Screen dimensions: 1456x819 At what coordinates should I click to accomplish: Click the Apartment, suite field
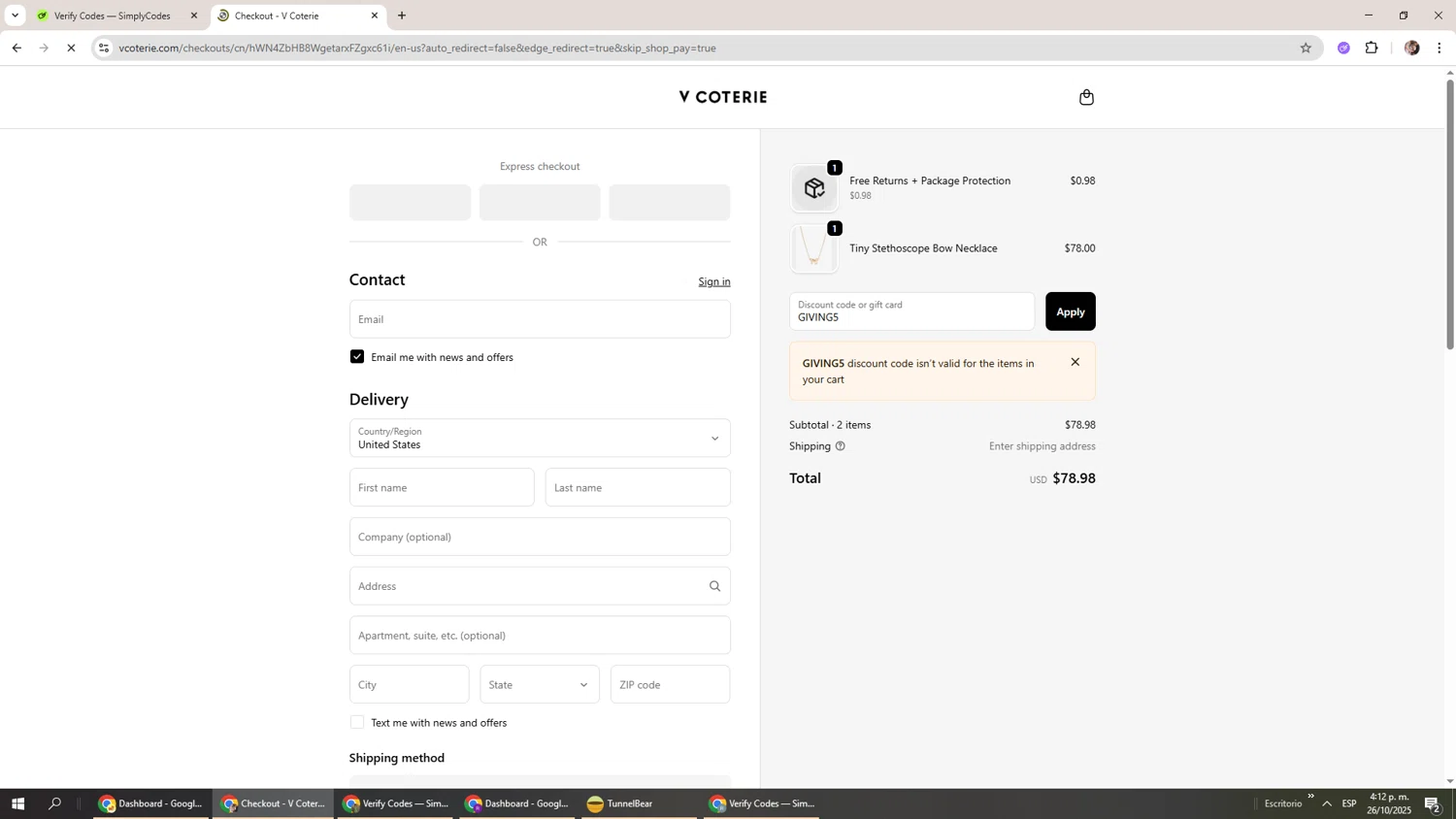coord(540,636)
